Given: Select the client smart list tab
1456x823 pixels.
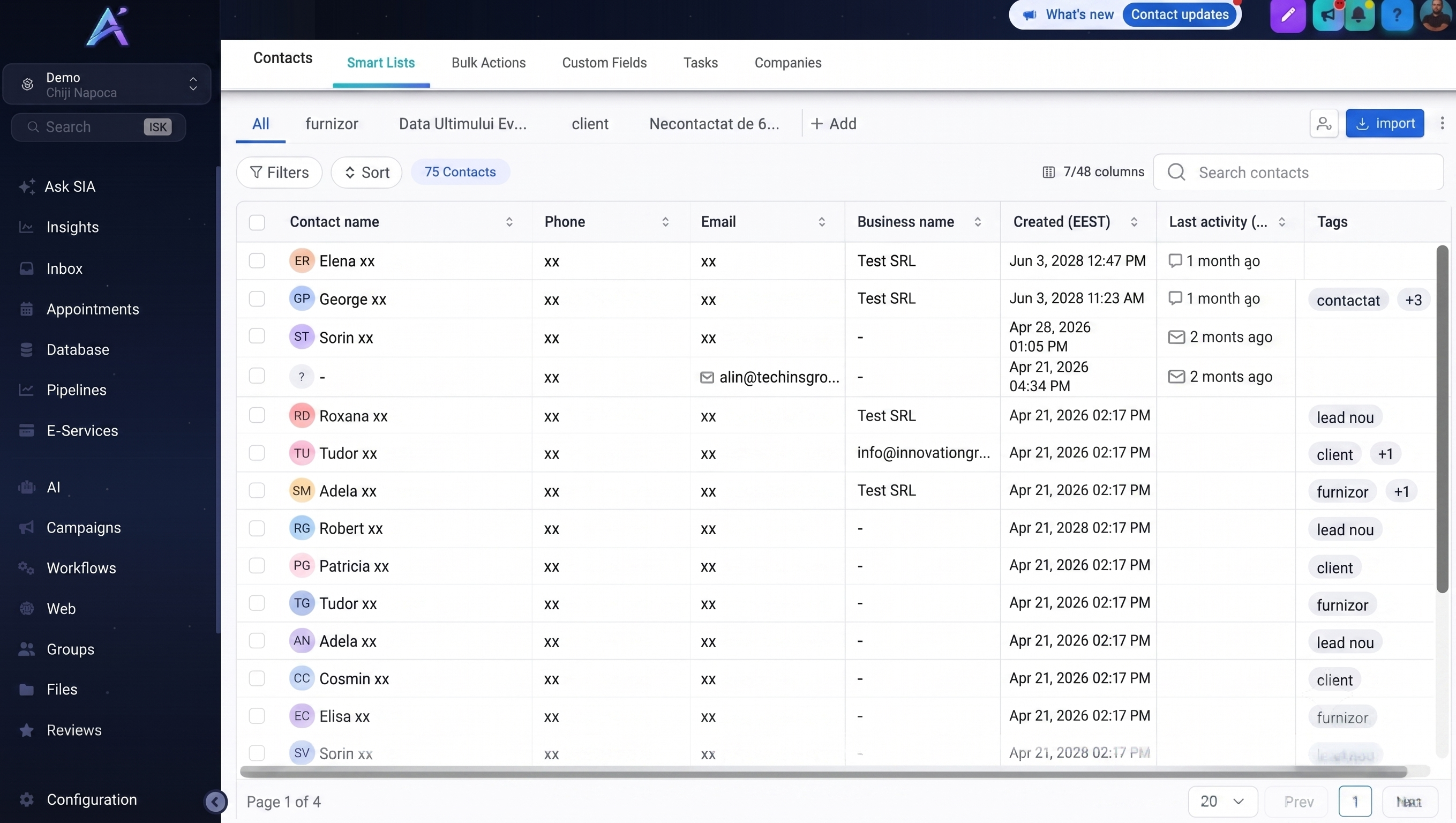Looking at the screenshot, I should 590,124.
